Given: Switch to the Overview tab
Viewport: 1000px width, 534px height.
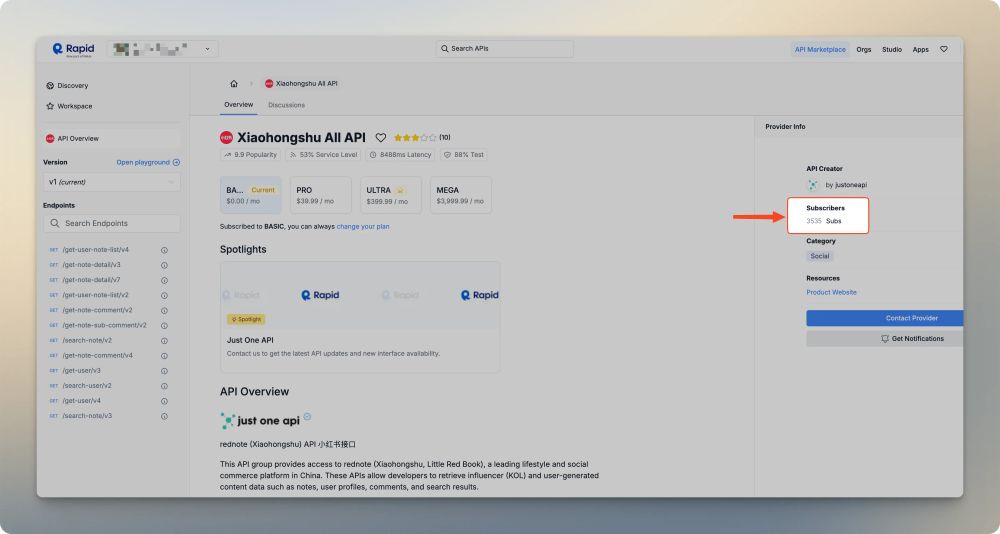Looking at the screenshot, I should coord(239,105).
